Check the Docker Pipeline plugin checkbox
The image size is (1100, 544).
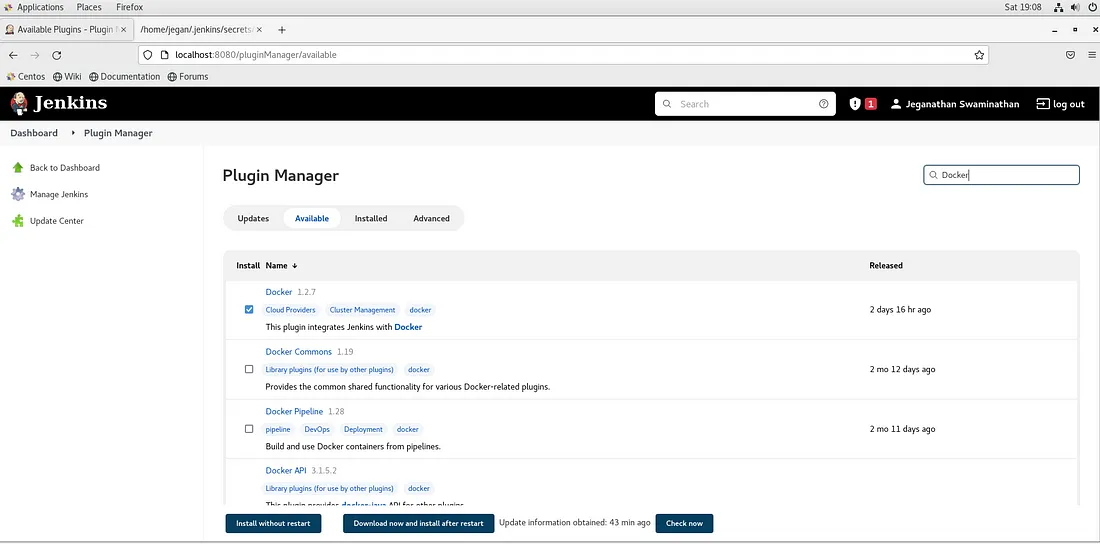coord(249,429)
